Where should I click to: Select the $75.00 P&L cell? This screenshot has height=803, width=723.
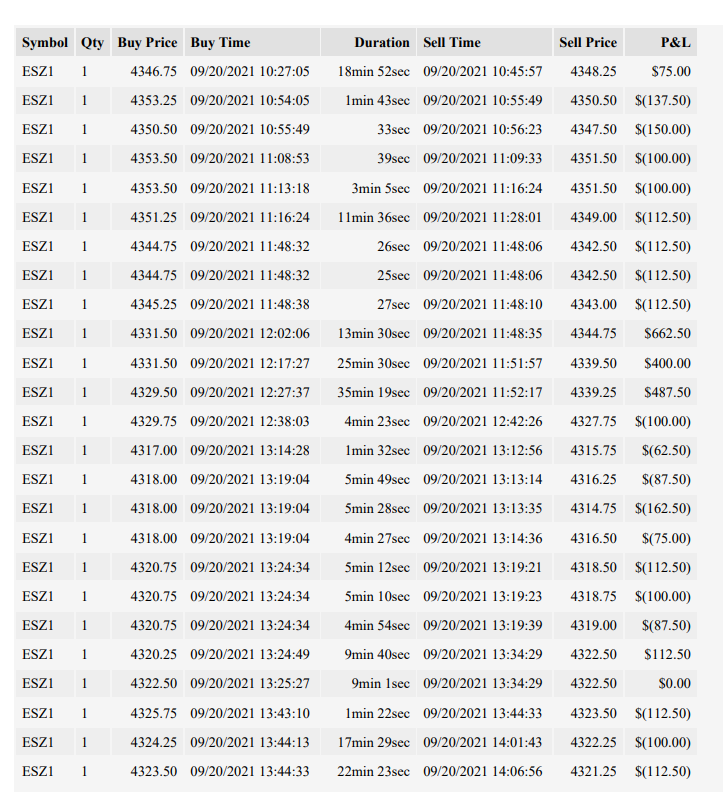[661, 71]
